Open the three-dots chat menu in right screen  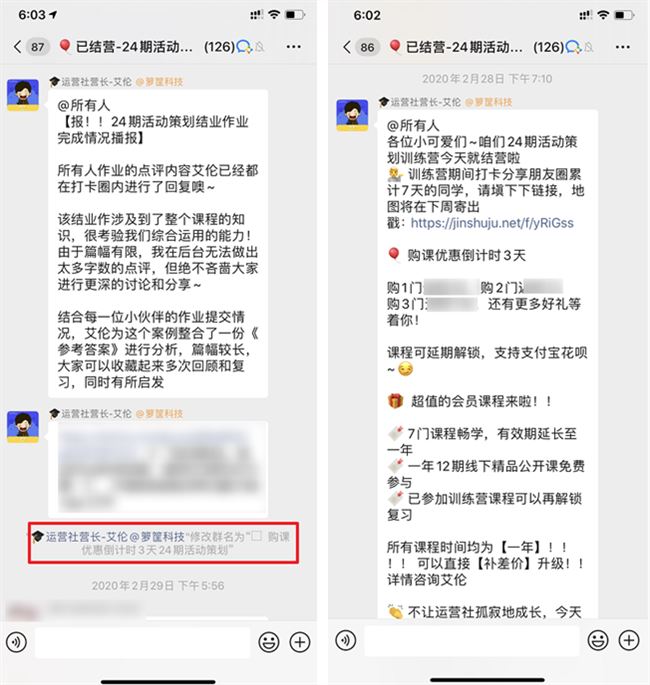[x=622, y=47]
